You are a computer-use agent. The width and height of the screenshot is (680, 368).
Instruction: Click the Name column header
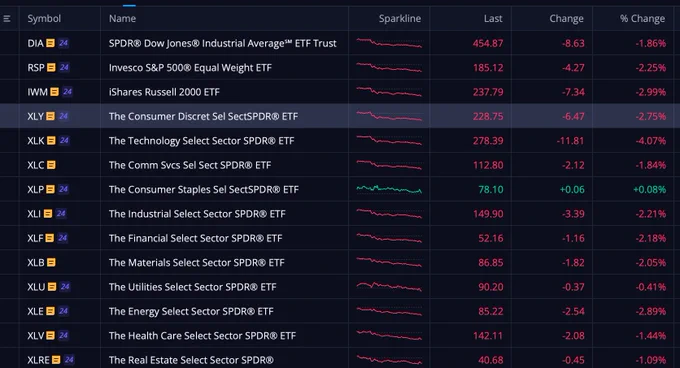(122, 18)
